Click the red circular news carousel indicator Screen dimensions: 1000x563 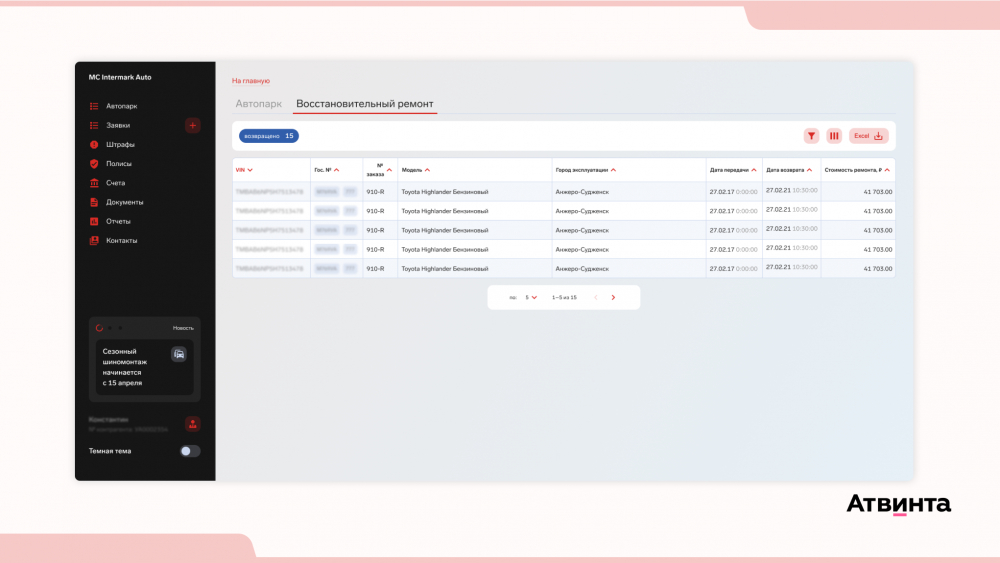(x=99, y=328)
